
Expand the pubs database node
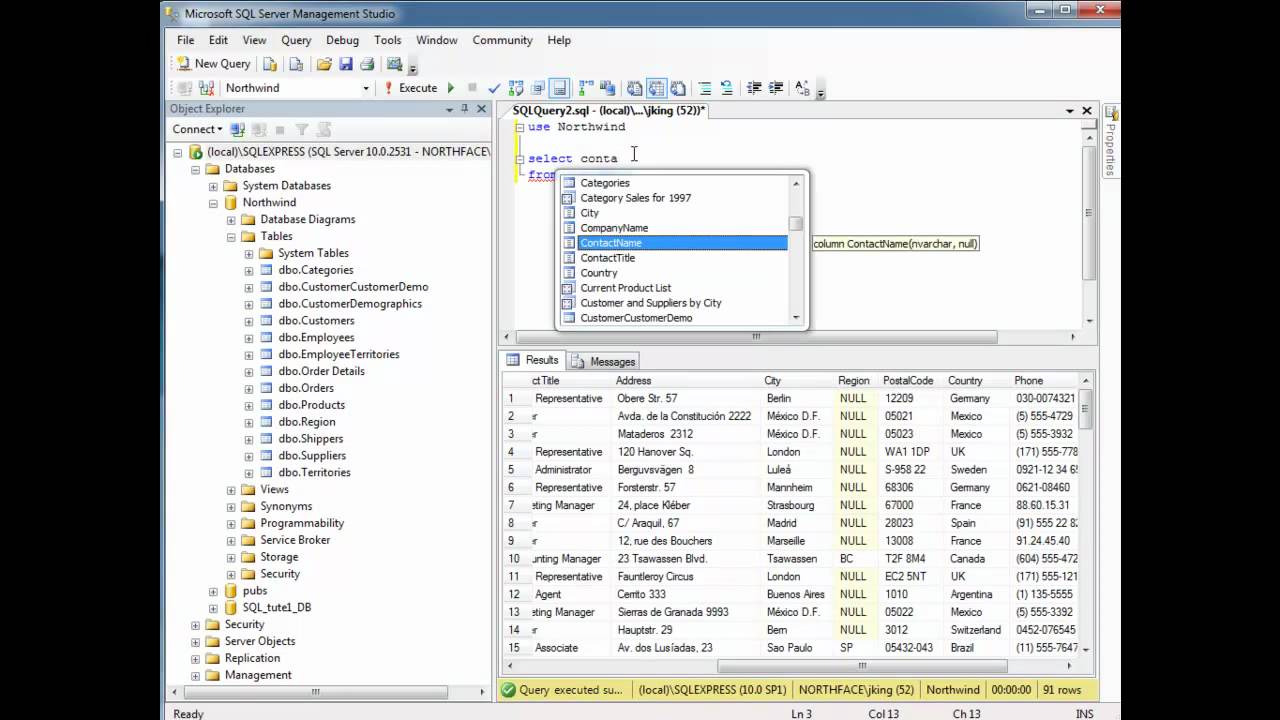point(213,591)
